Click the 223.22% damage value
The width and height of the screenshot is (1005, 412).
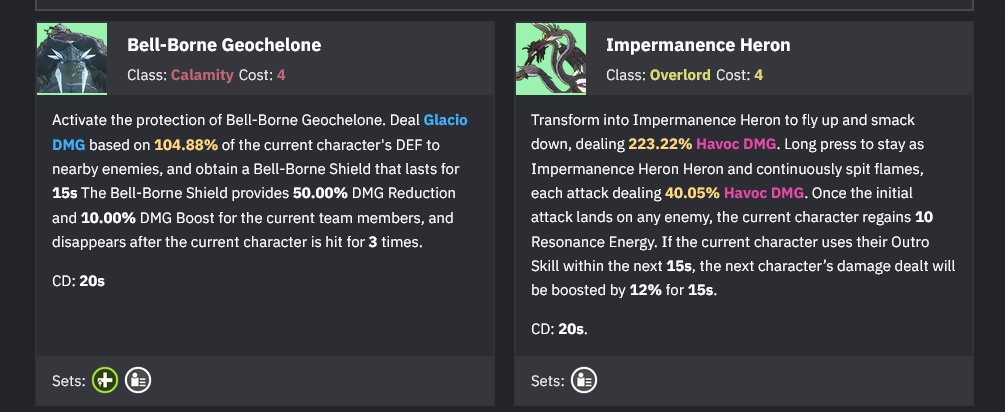(x=660, y=145)
